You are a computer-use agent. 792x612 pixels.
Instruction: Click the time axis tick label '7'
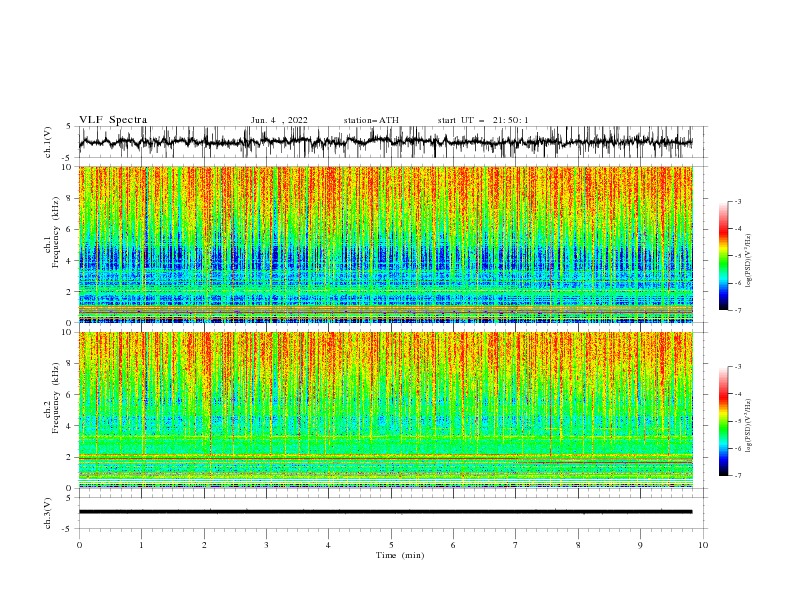[x=516, y=545]
